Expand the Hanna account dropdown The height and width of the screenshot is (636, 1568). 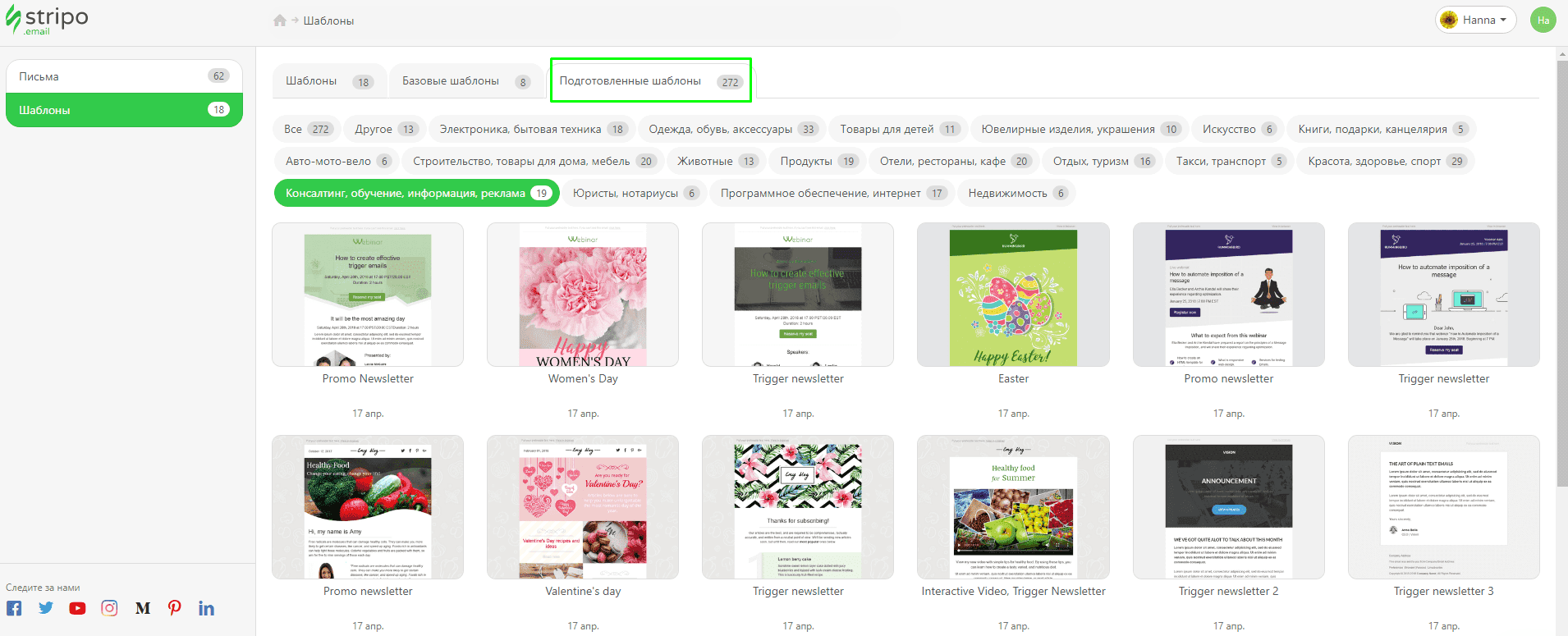(x=1475, y=20)
